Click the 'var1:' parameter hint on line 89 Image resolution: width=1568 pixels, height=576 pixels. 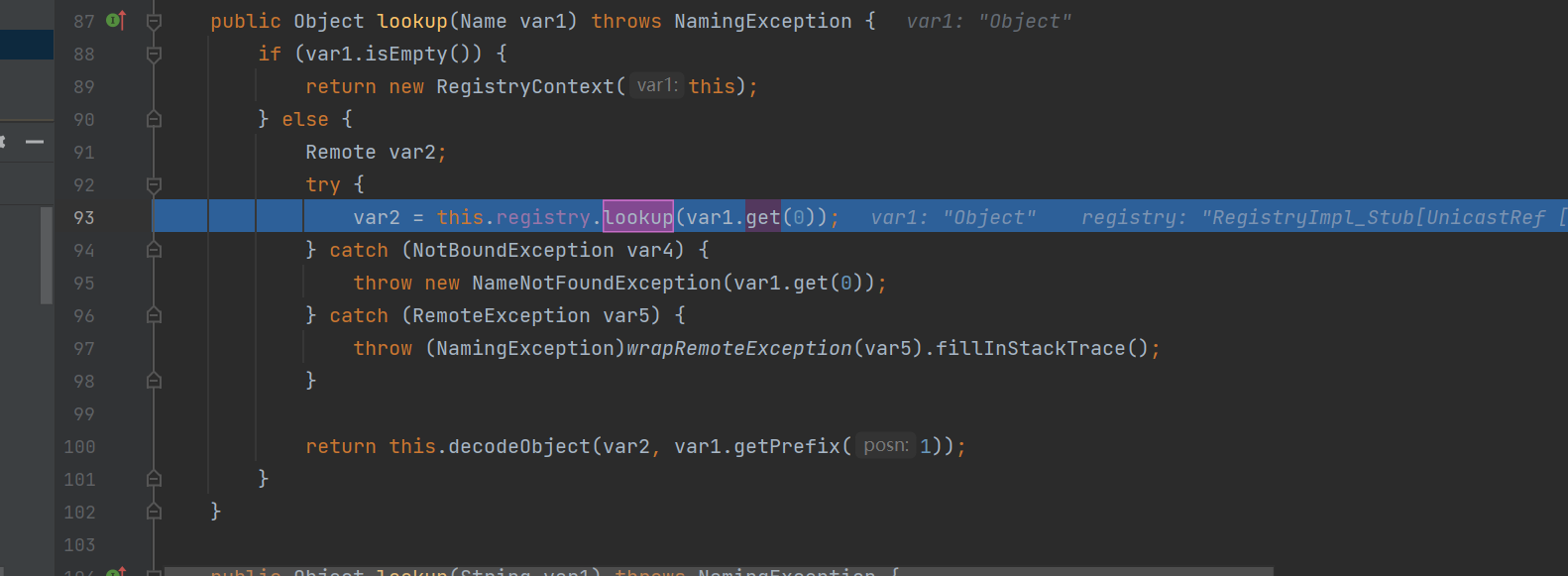[657, 86]
